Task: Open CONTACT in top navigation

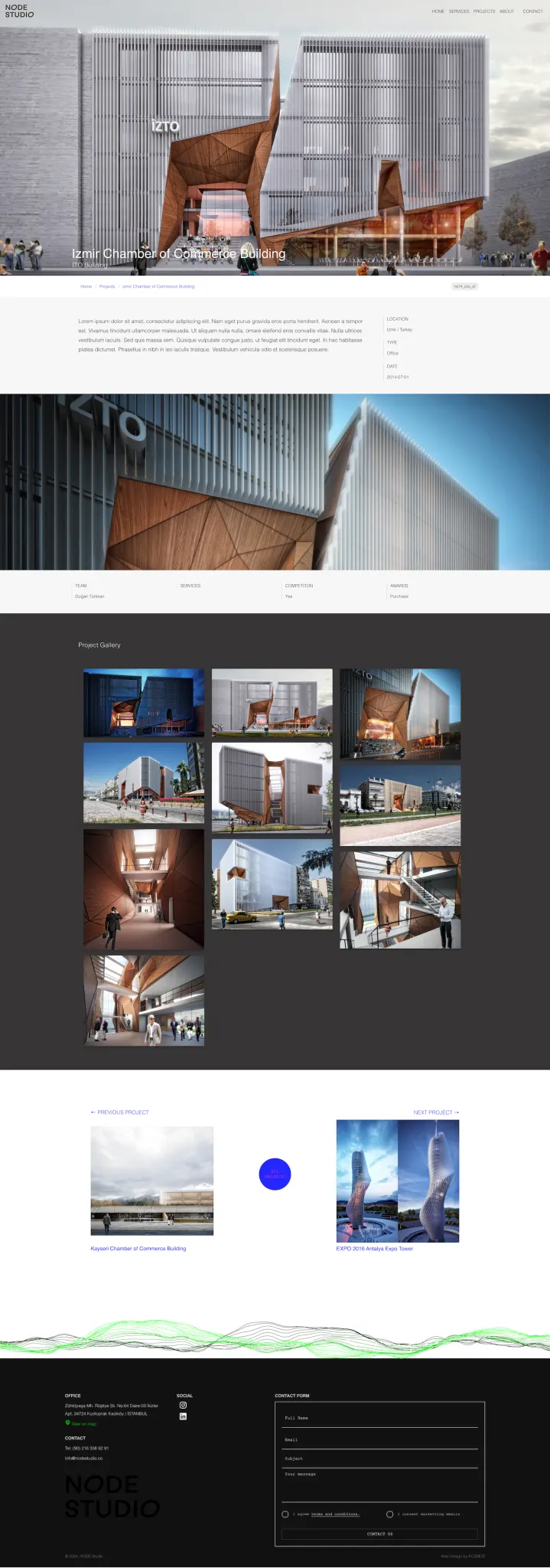Action: pos(532,11)
